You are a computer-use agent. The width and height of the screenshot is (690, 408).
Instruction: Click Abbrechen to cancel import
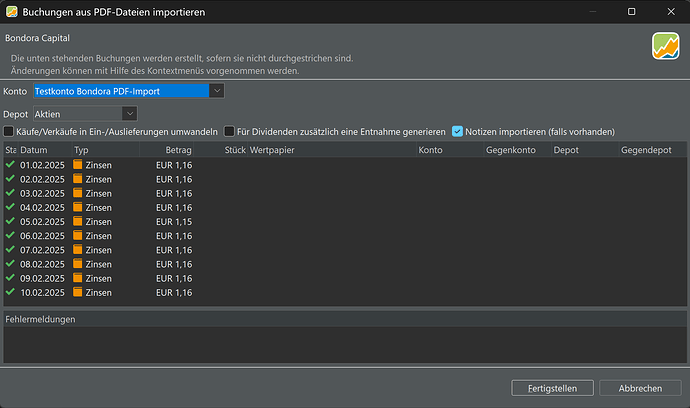click(x=640, y=388)
